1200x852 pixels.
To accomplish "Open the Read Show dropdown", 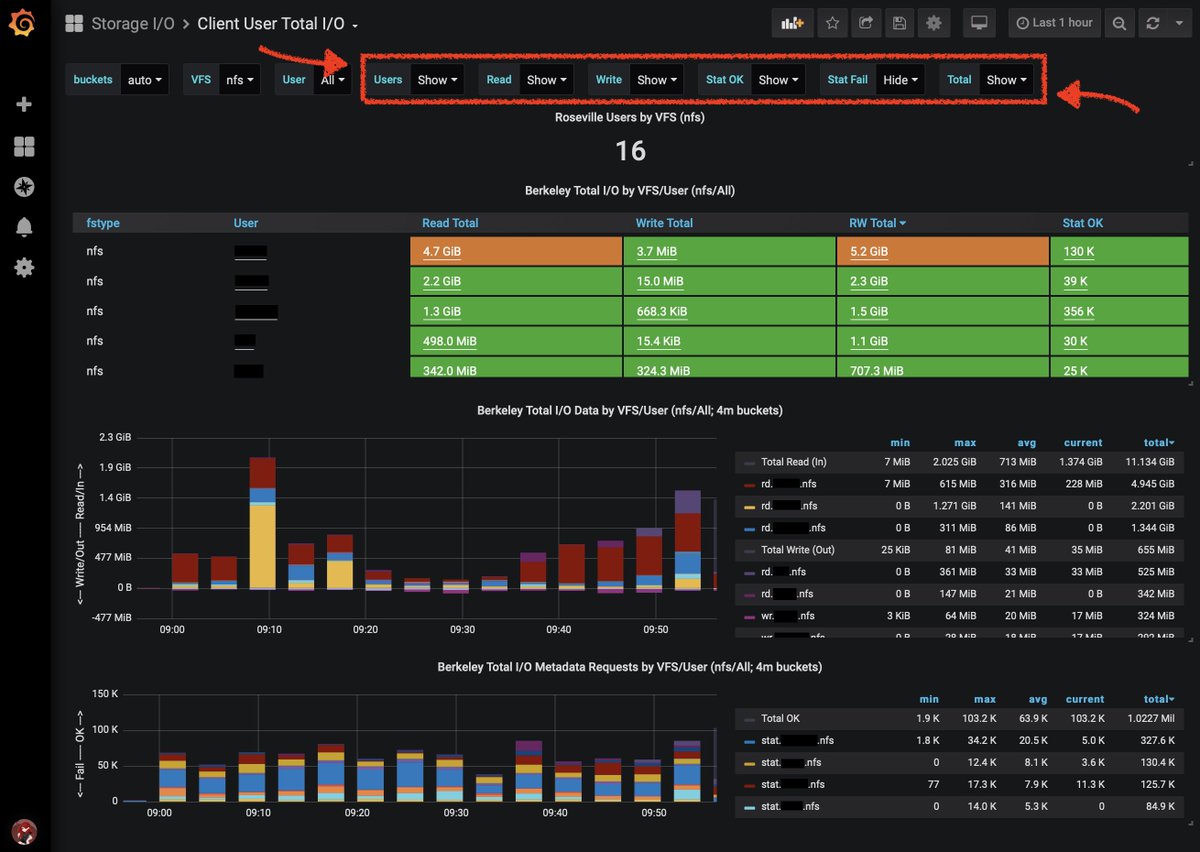I will [546, 80].
